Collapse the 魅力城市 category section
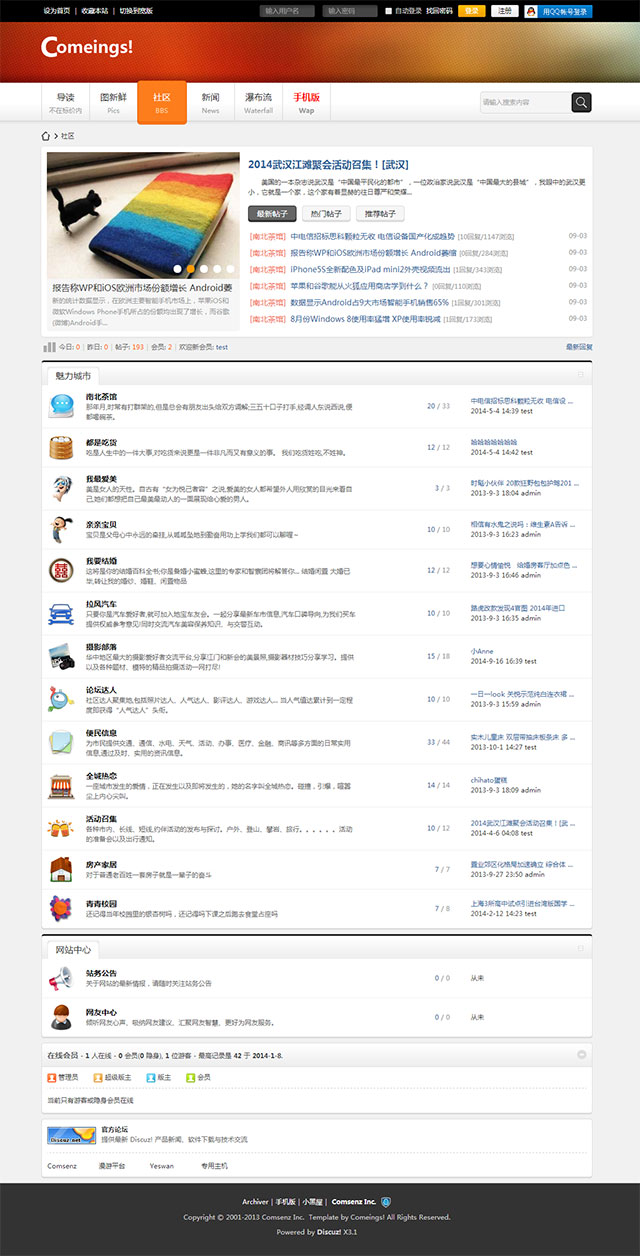The image size is (640, 1256). (x=581, y=375)
